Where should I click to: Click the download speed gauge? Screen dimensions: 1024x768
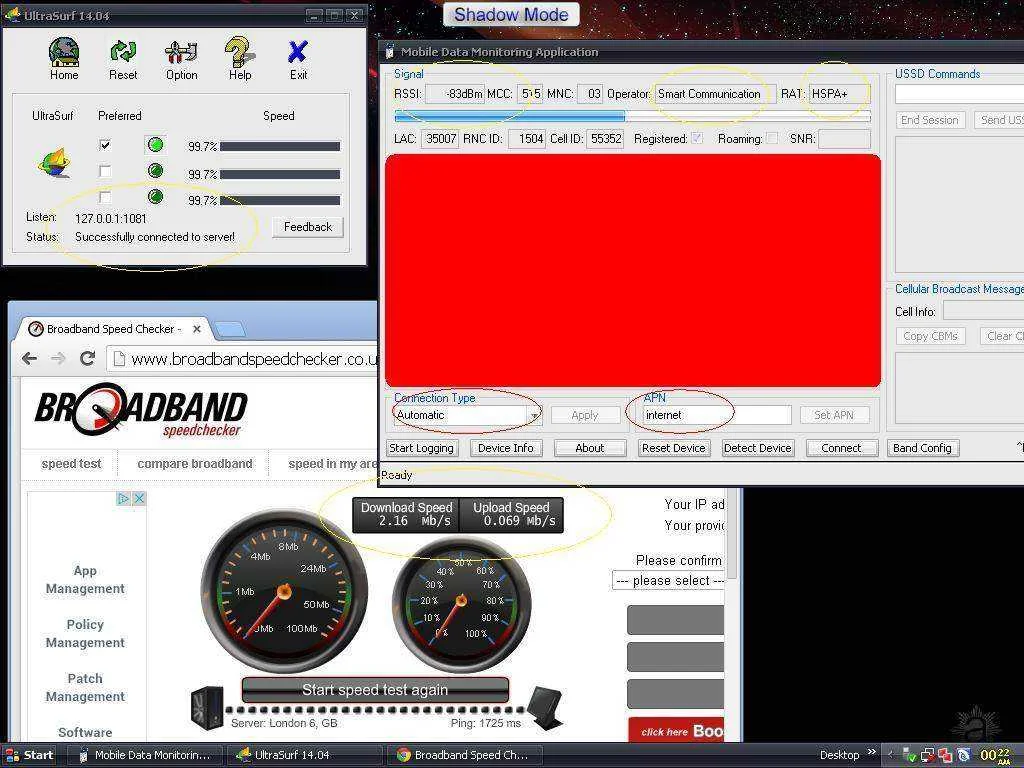point(284,592)
